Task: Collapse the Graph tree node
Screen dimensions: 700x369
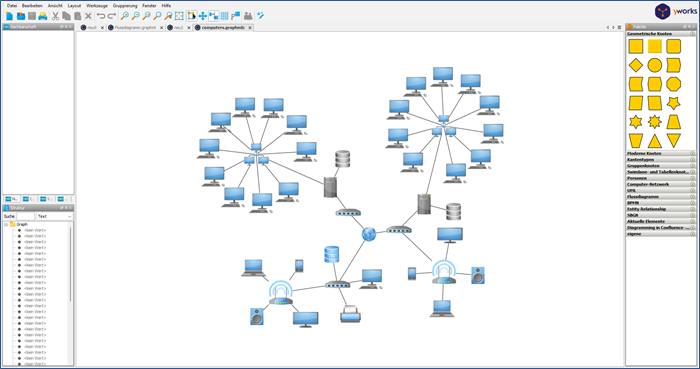Action: (x=6, y=224)
